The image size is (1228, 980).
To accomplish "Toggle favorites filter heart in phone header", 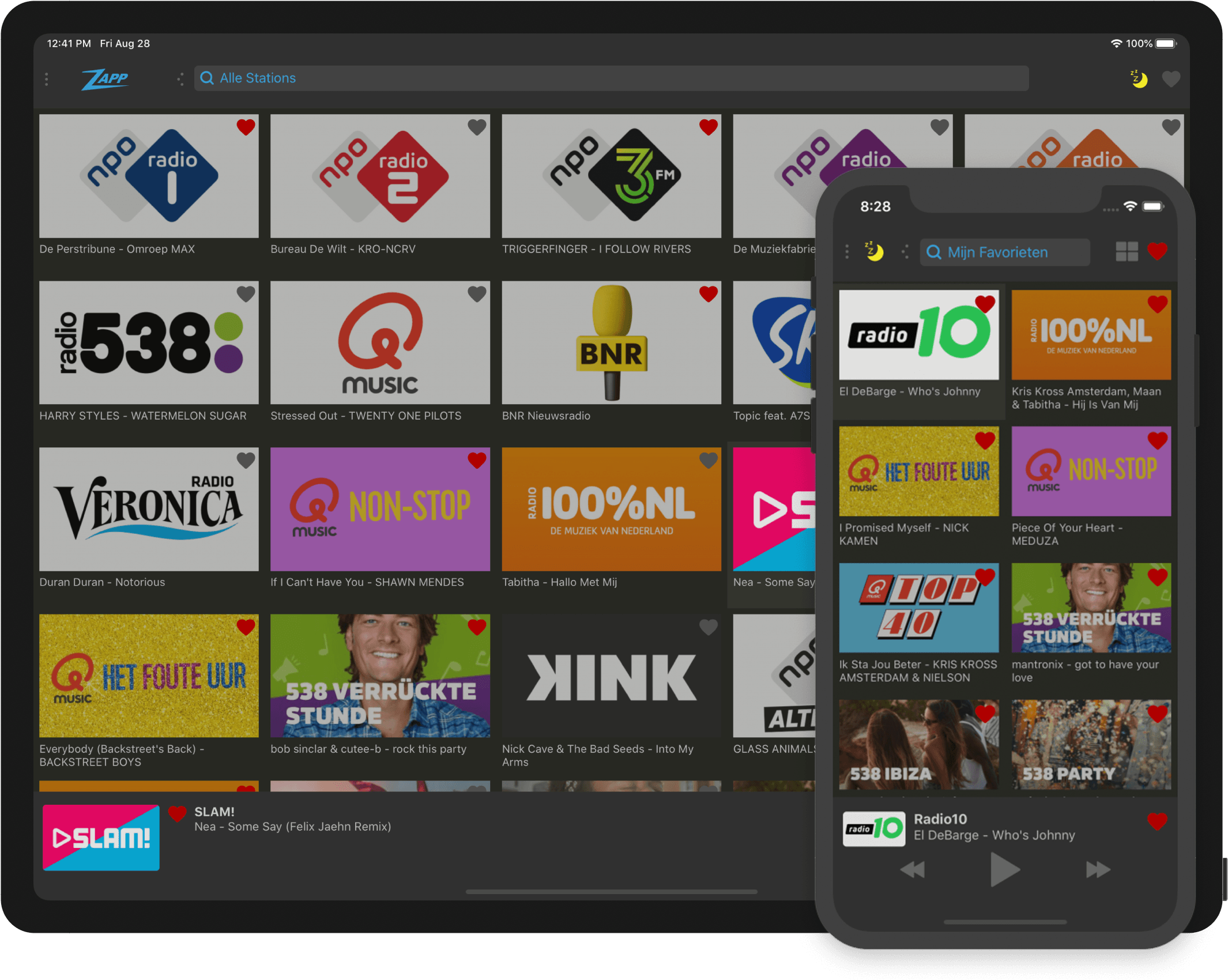I will point(1157,251).
